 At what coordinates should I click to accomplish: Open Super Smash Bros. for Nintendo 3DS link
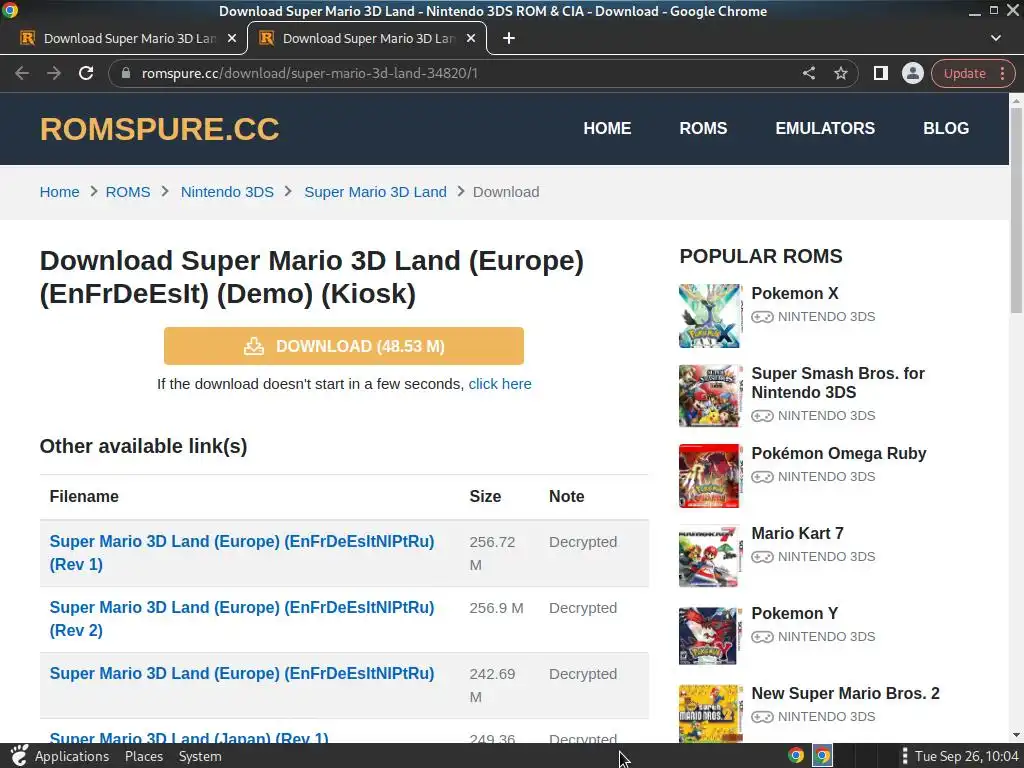point(838,383)
